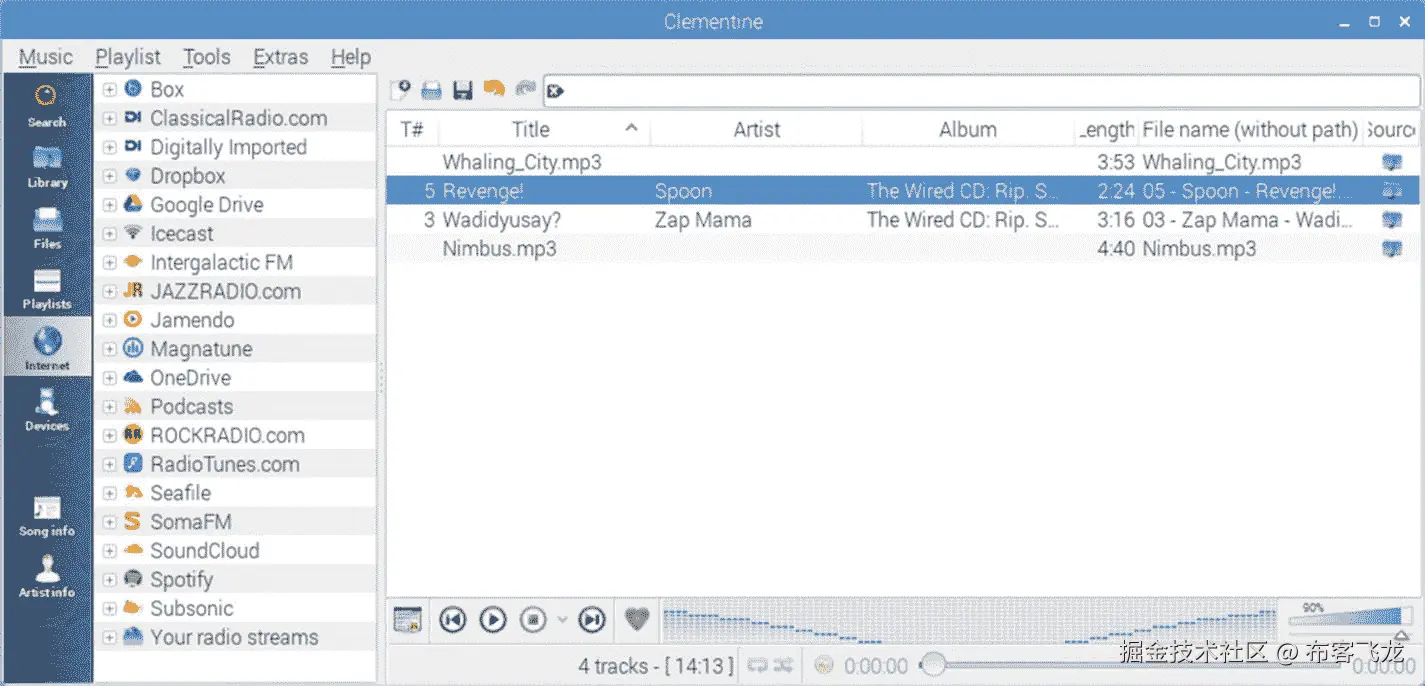Open the Library sidebar tab

coord(47,167)
